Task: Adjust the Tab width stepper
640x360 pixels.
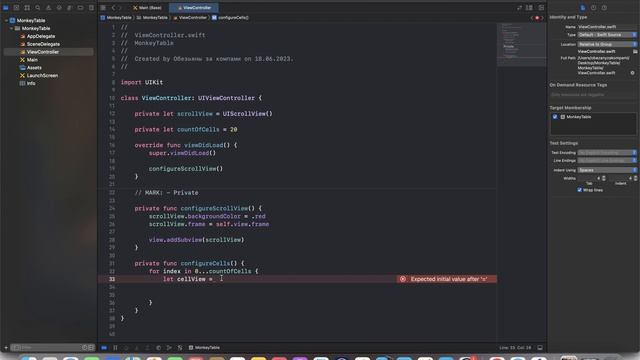Action: click(x=604, y=178)
